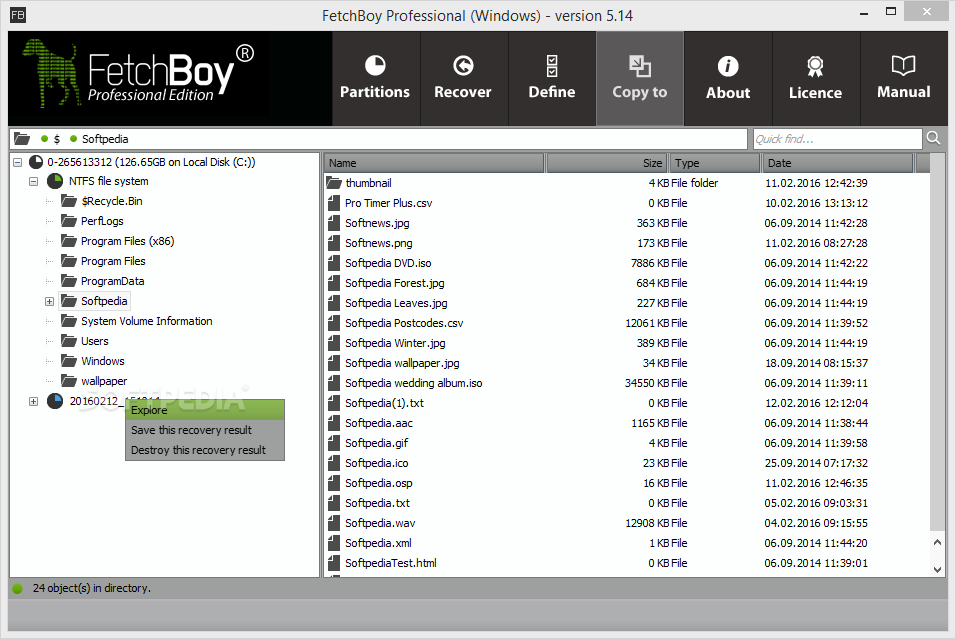Select Softpedia.osp file name

pos(379,484)
